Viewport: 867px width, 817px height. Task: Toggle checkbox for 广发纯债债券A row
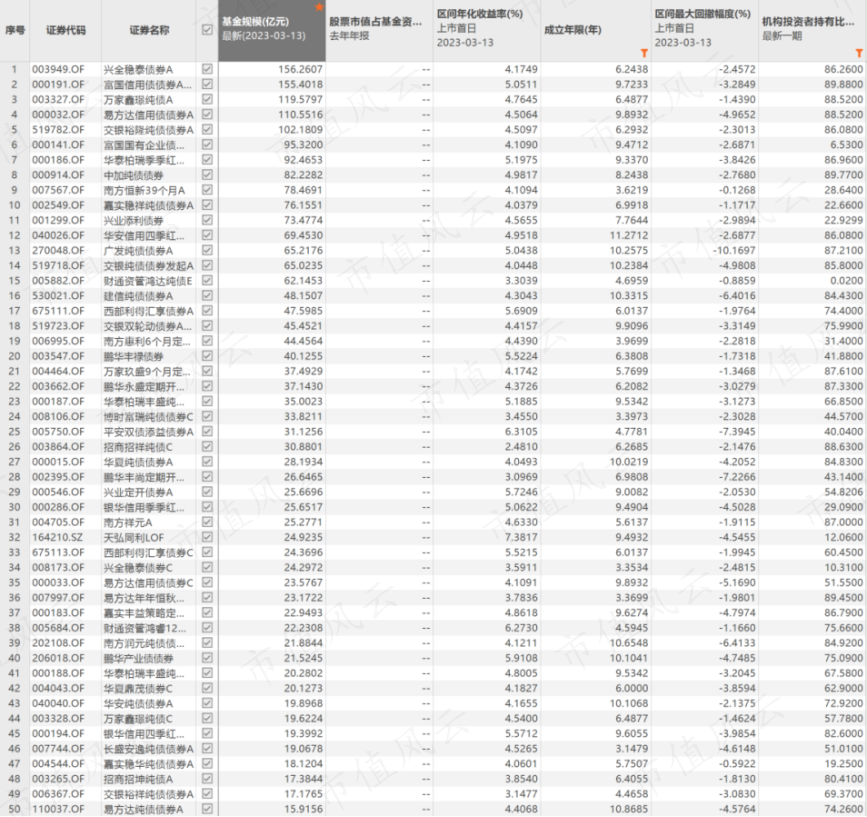point(207,250)
